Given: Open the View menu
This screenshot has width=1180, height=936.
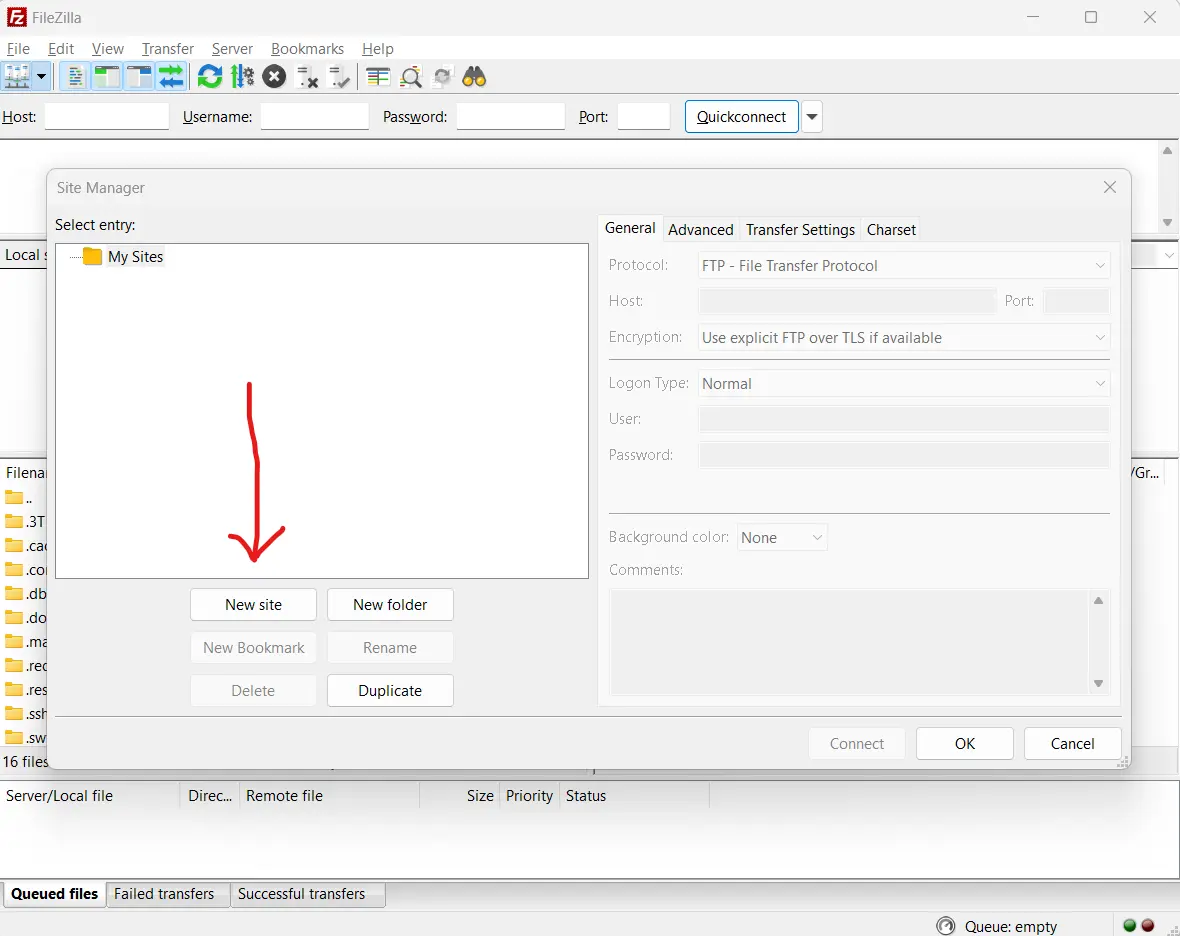Looking at the screenshot, I should click(x=108, y=49).
